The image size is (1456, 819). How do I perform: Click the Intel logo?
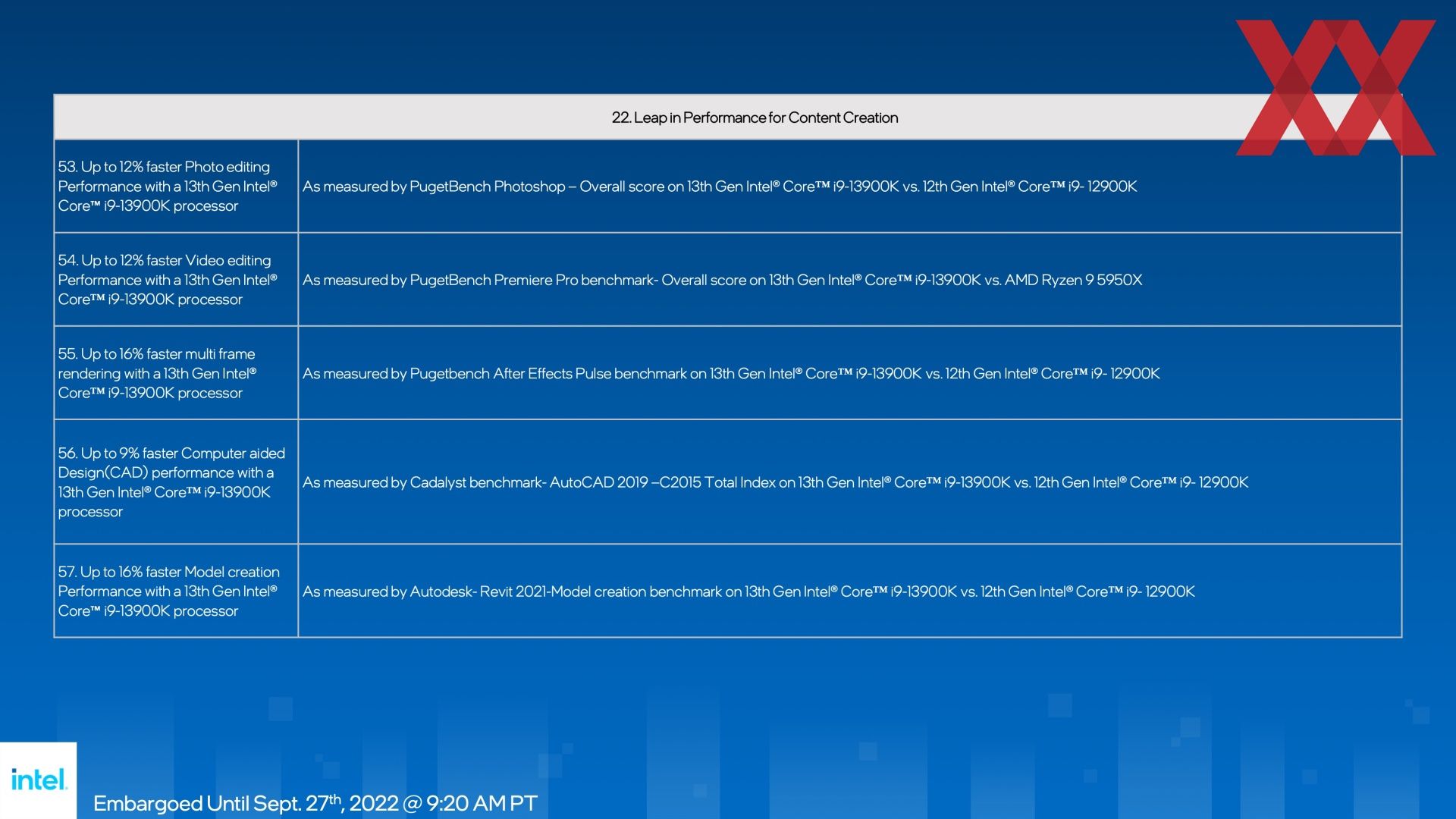(x=39, y=780)
